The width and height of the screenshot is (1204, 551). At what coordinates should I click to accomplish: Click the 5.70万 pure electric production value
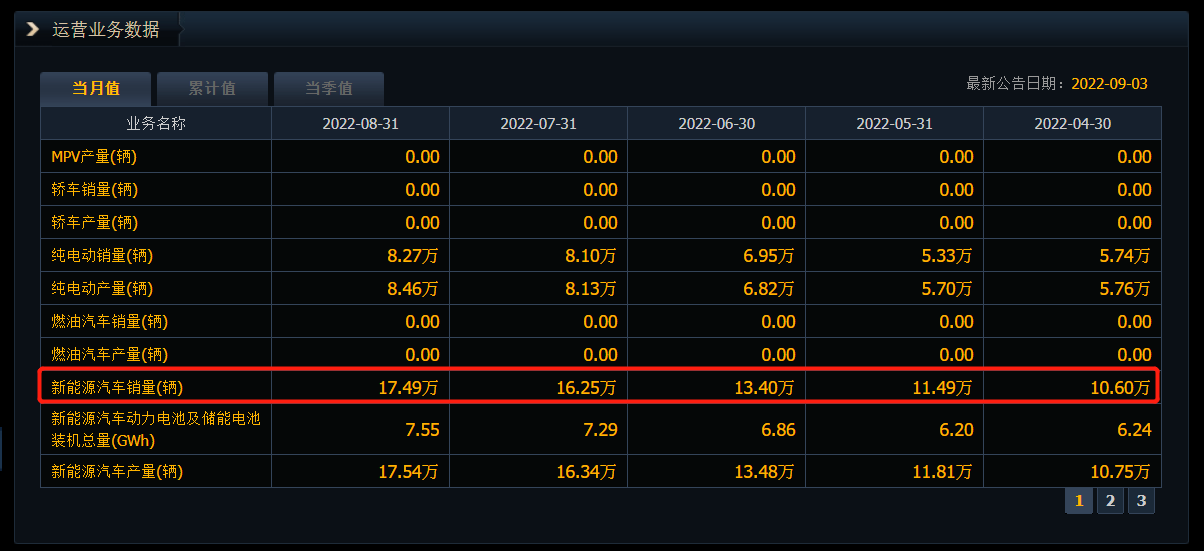[x=947, y=289]
